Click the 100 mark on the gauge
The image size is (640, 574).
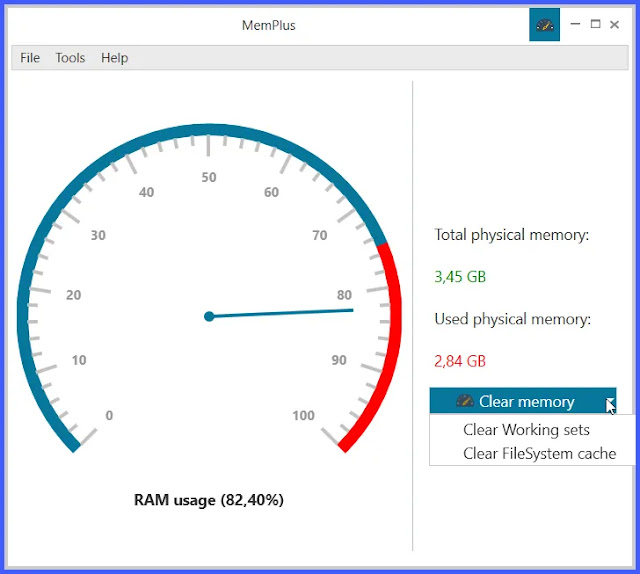pyautogui.click(x=303, y=416)
